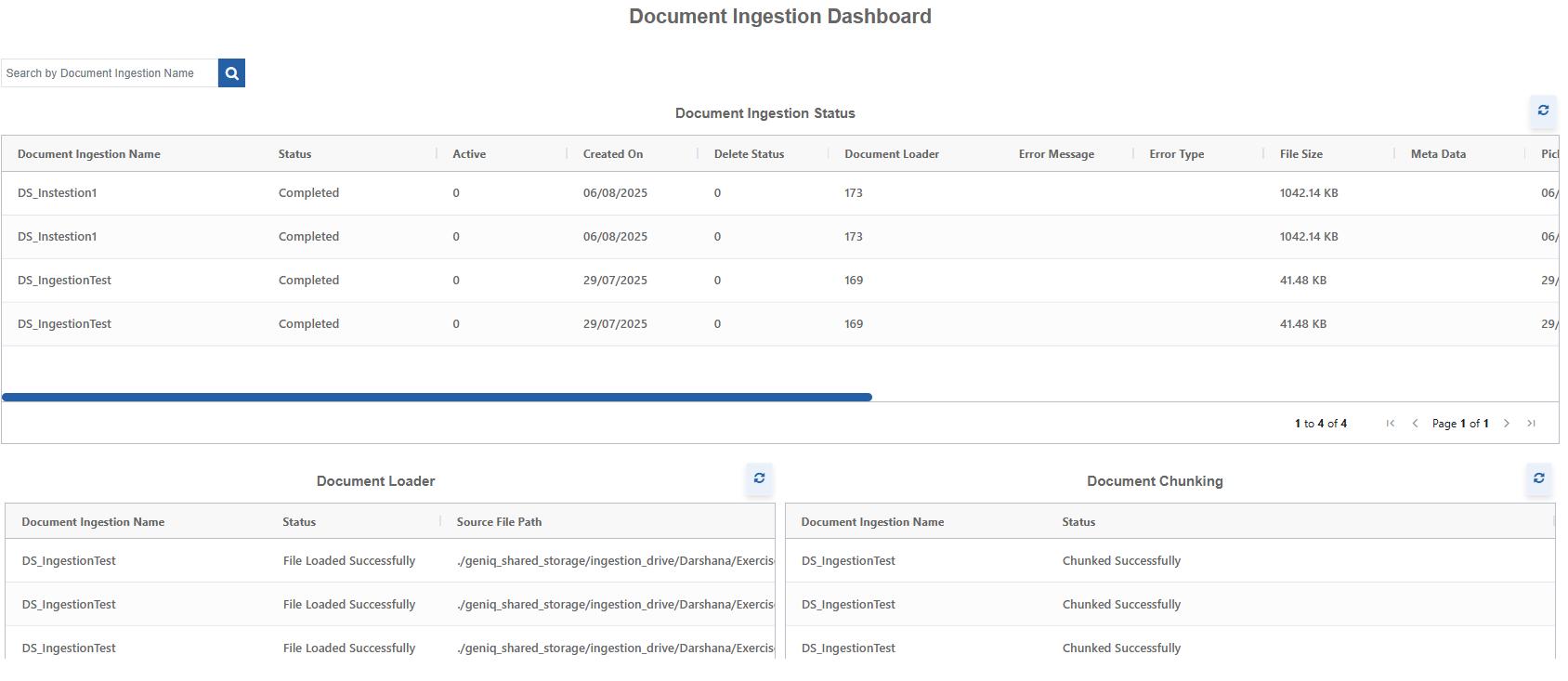Click first source file path in Document Loader
Image resolution: width=1568 pixels, height=681 pixels.
(x=615, y=561)
